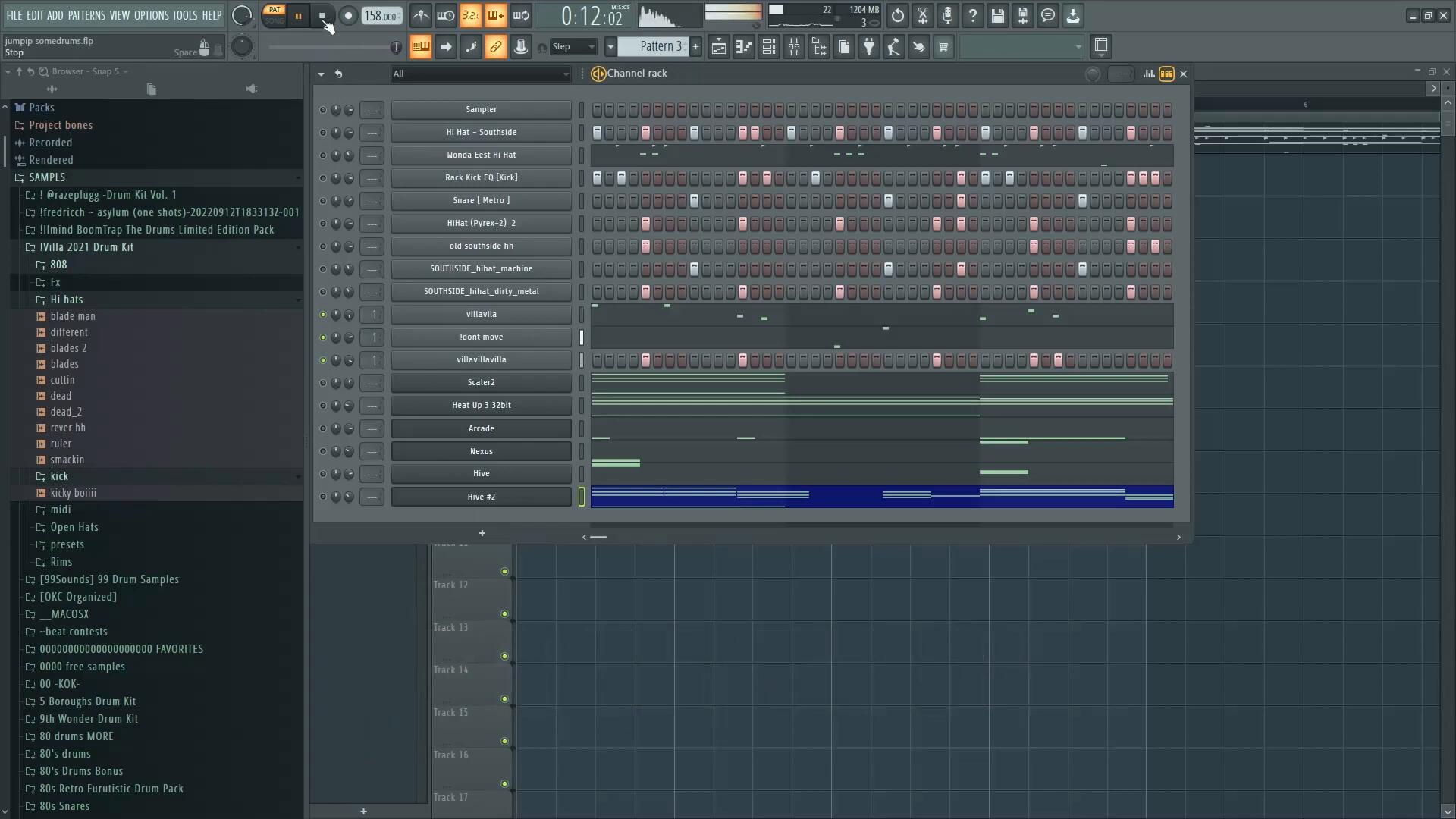Open the PATTERNS menu
The width and height of the screenshot is (1456, 819).
(86, 15)
